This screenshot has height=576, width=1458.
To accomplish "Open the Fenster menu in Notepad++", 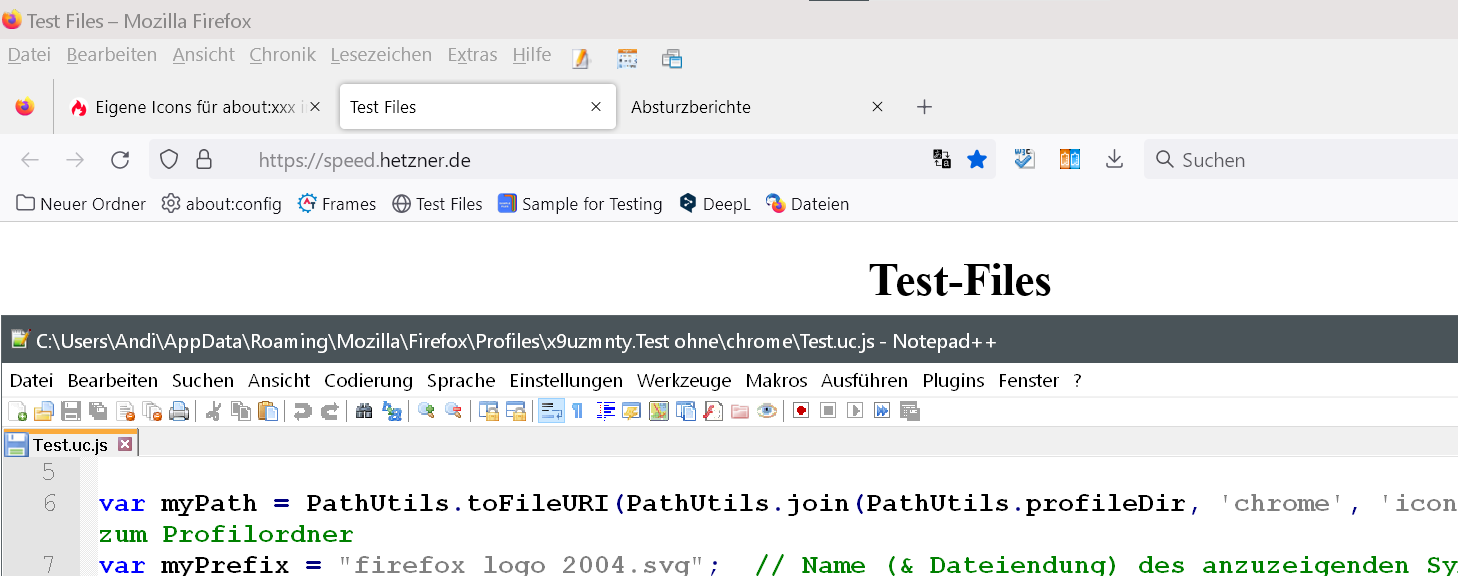I will pyautogui.click(x=1028, y=380).
